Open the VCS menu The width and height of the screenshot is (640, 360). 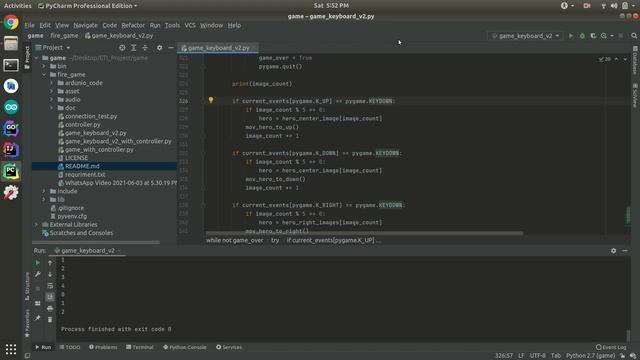(190, 25)
